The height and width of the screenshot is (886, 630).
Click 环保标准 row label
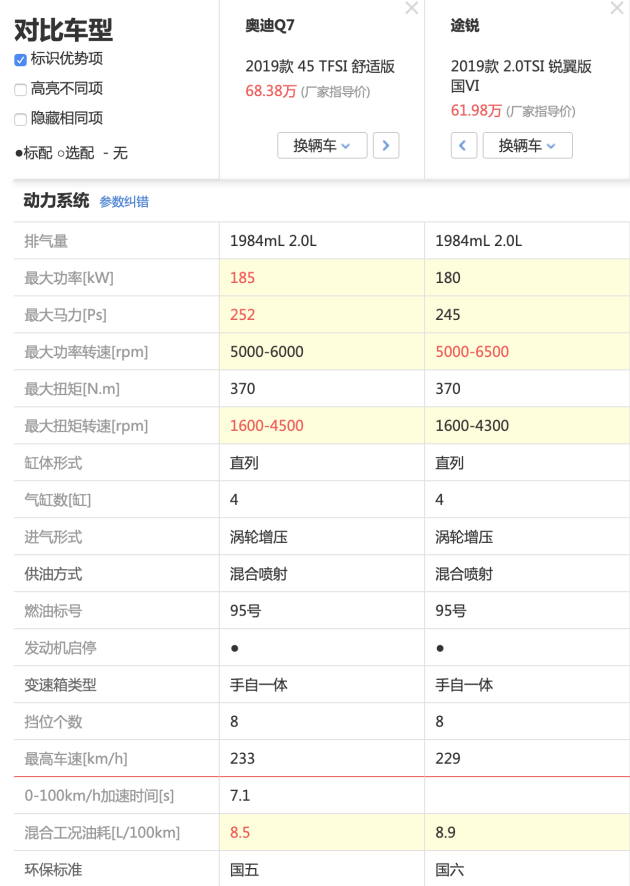[x=53, y=870]
